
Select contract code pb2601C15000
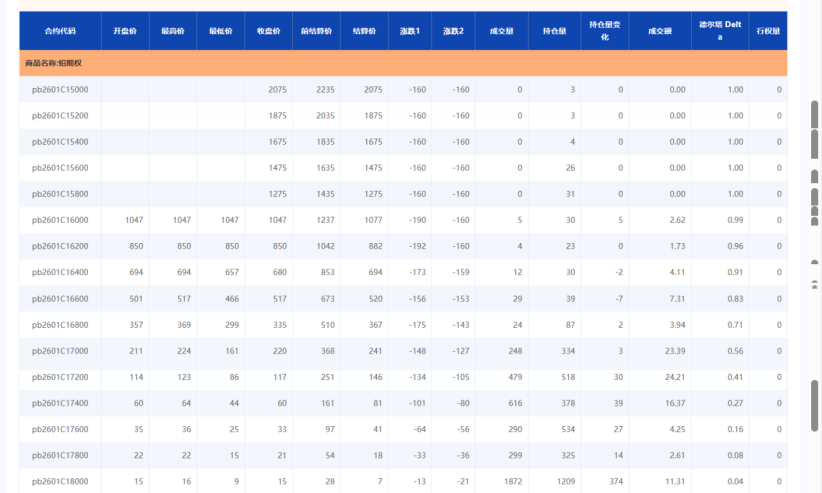(60, 90)
